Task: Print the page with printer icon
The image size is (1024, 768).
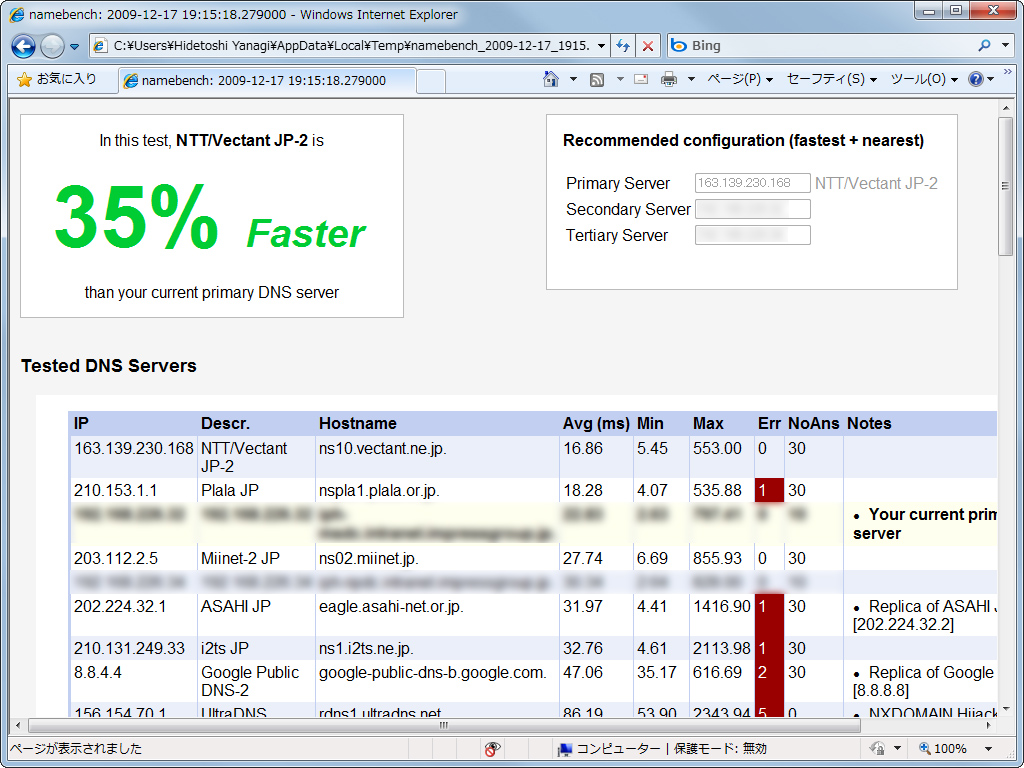Action: point(669,80)
